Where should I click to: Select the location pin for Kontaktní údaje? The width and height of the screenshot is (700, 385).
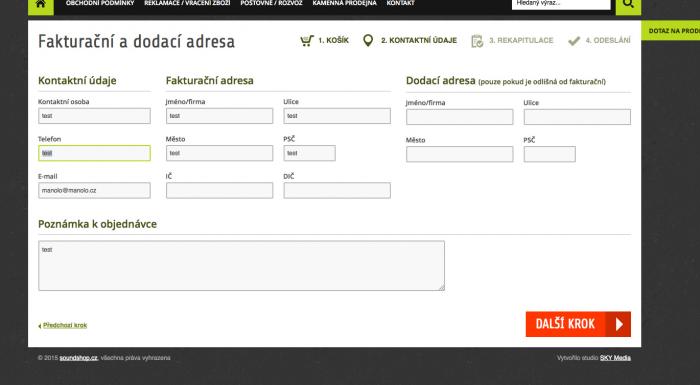coord(368,41)
